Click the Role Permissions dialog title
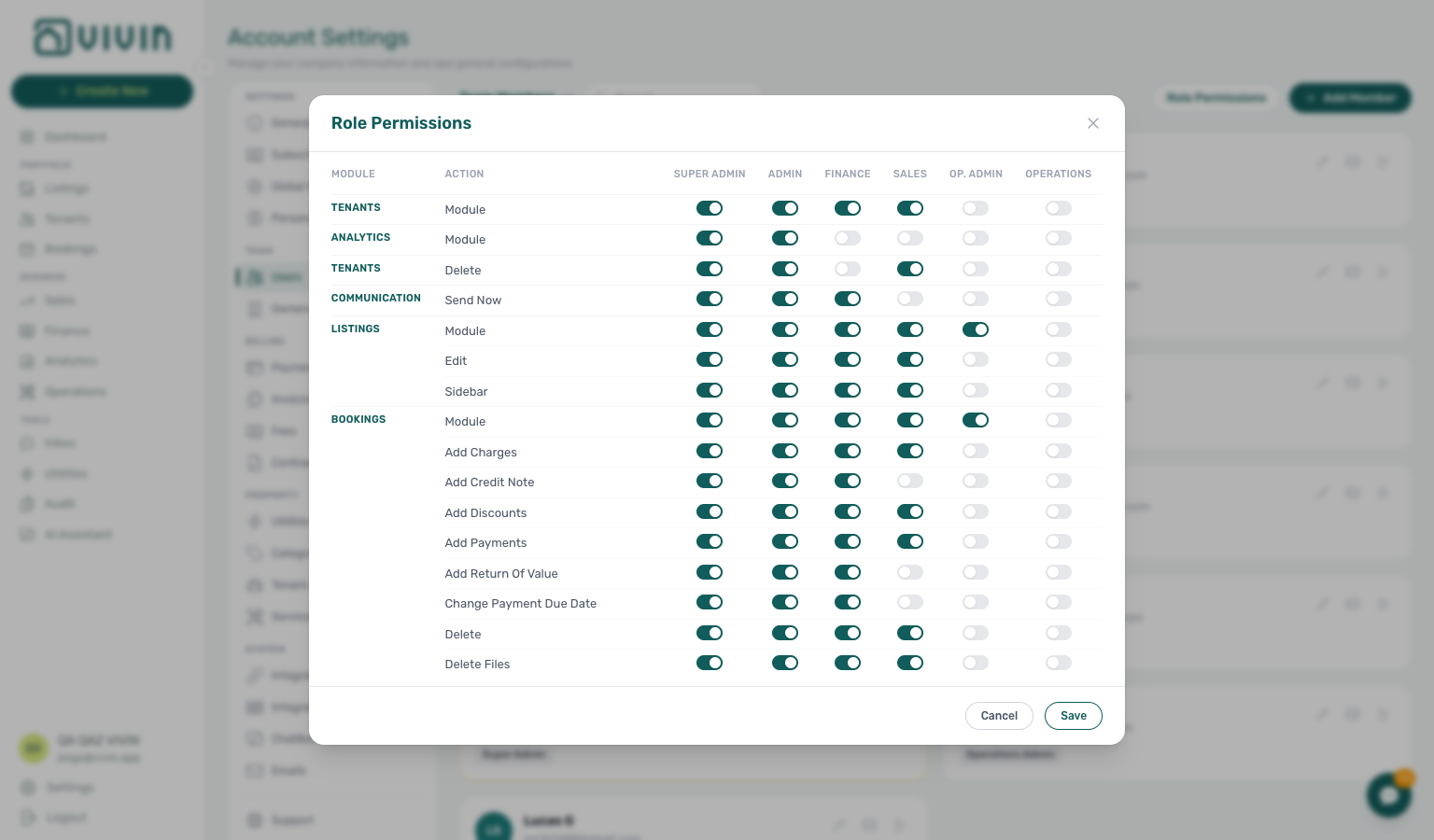This screenshot has width=1434, height=840. [401, 123]
